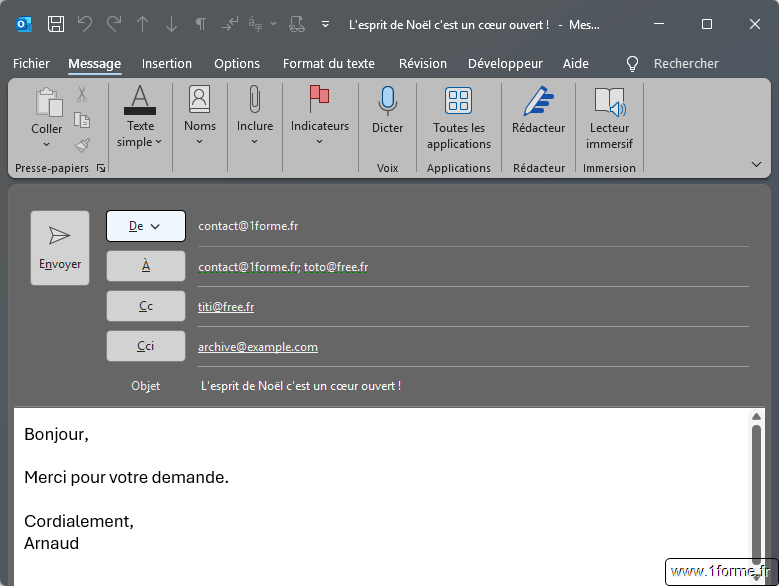Open the Coller dropdown arrow
This screenshot has height=586, width=779.
pos(46,145)
